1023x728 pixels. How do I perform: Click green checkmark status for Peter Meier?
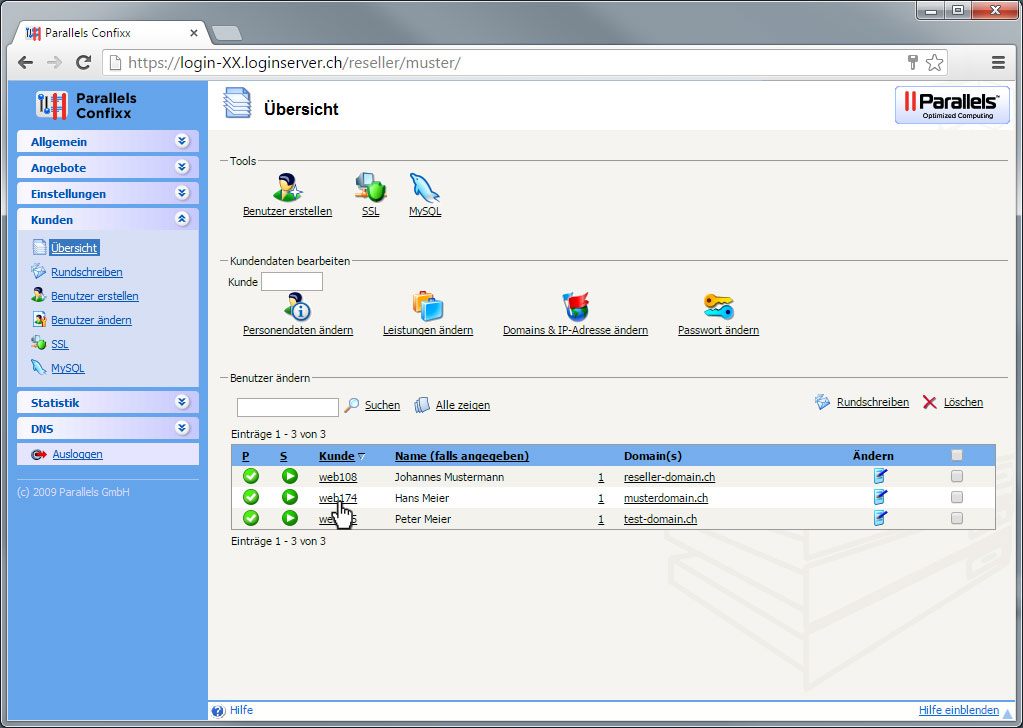click(251, 518)
